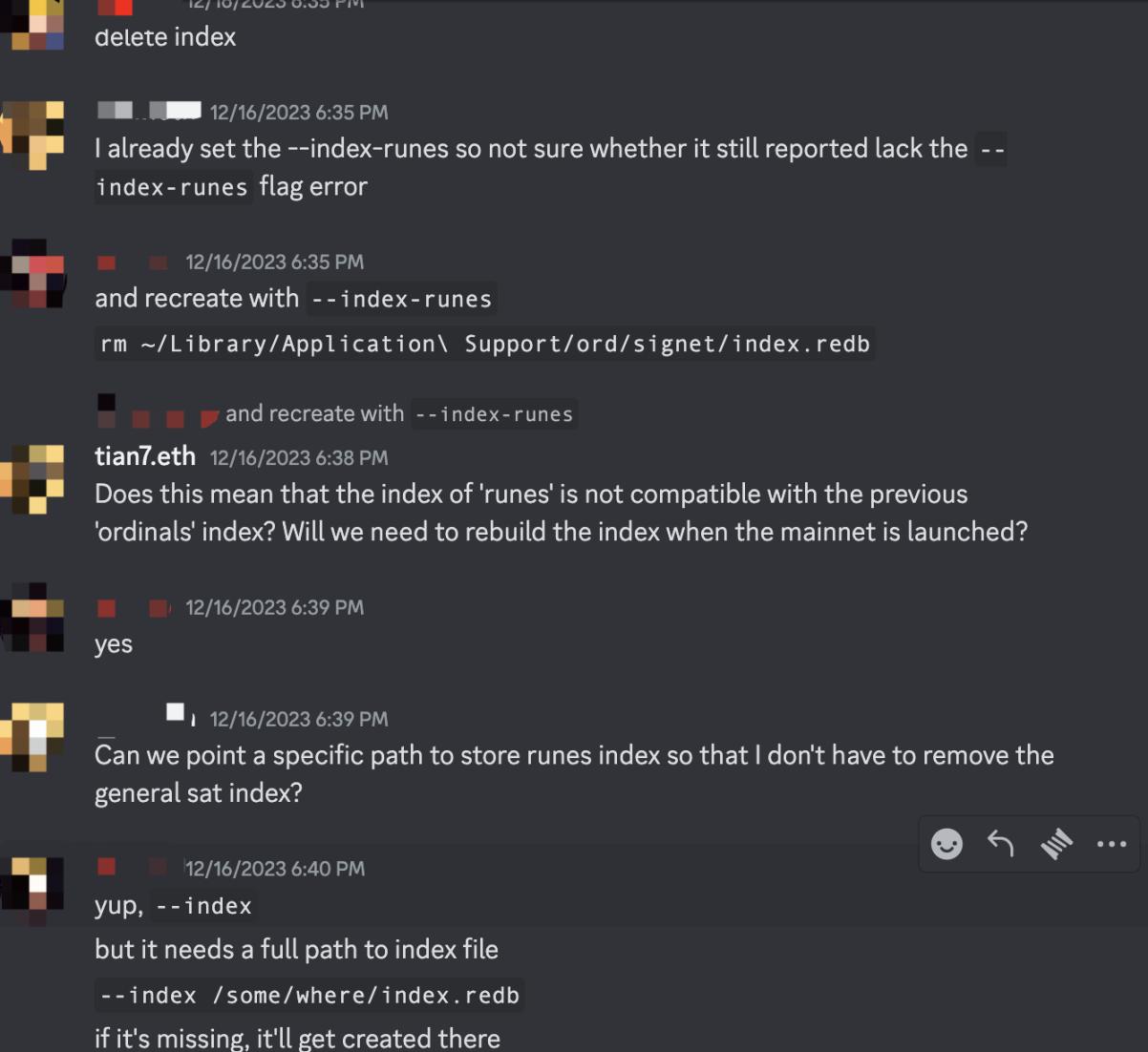Click the 6:40 PM message timestamp
The width and height of the screenshot is (1148, 1052).
point(275,869)
